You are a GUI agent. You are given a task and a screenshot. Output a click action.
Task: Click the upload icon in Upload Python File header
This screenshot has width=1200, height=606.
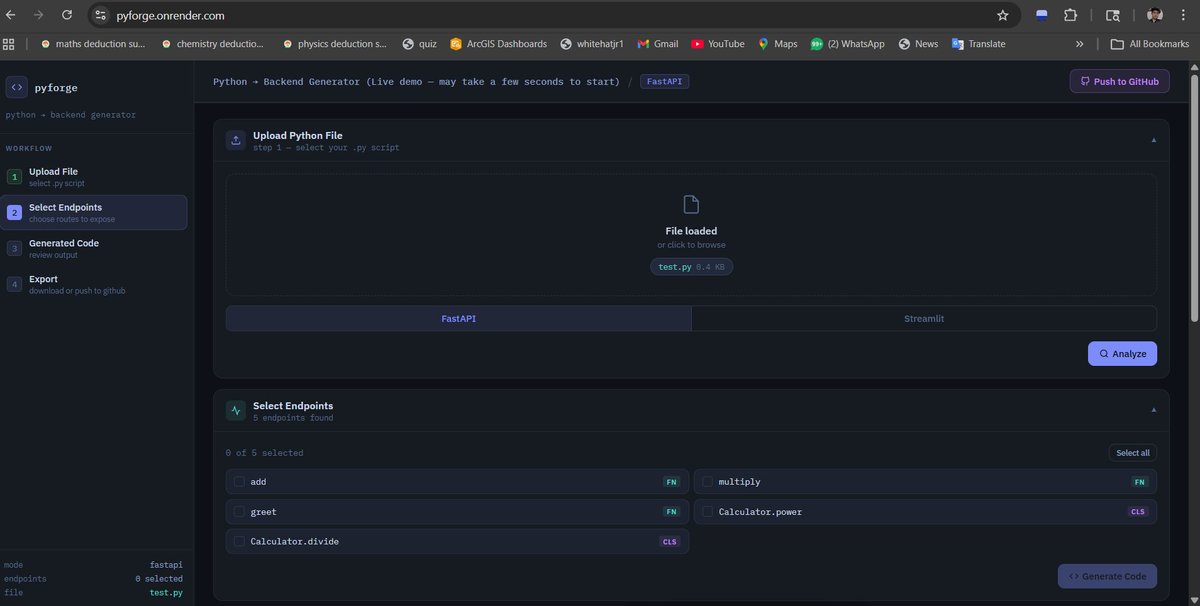tap(236, 141)
